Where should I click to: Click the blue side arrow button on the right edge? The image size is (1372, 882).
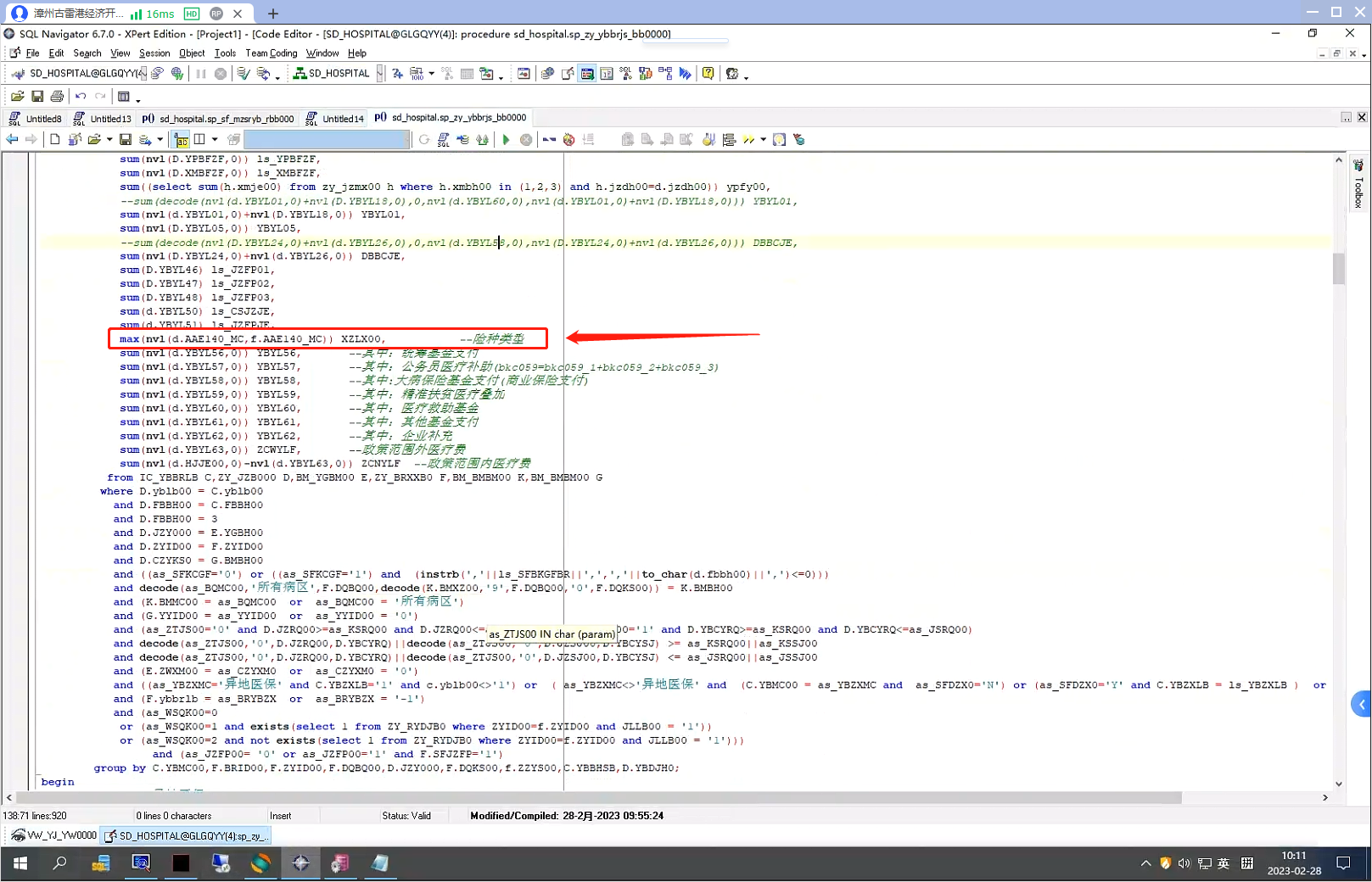pyautogui.click(x=1361, y=704)
